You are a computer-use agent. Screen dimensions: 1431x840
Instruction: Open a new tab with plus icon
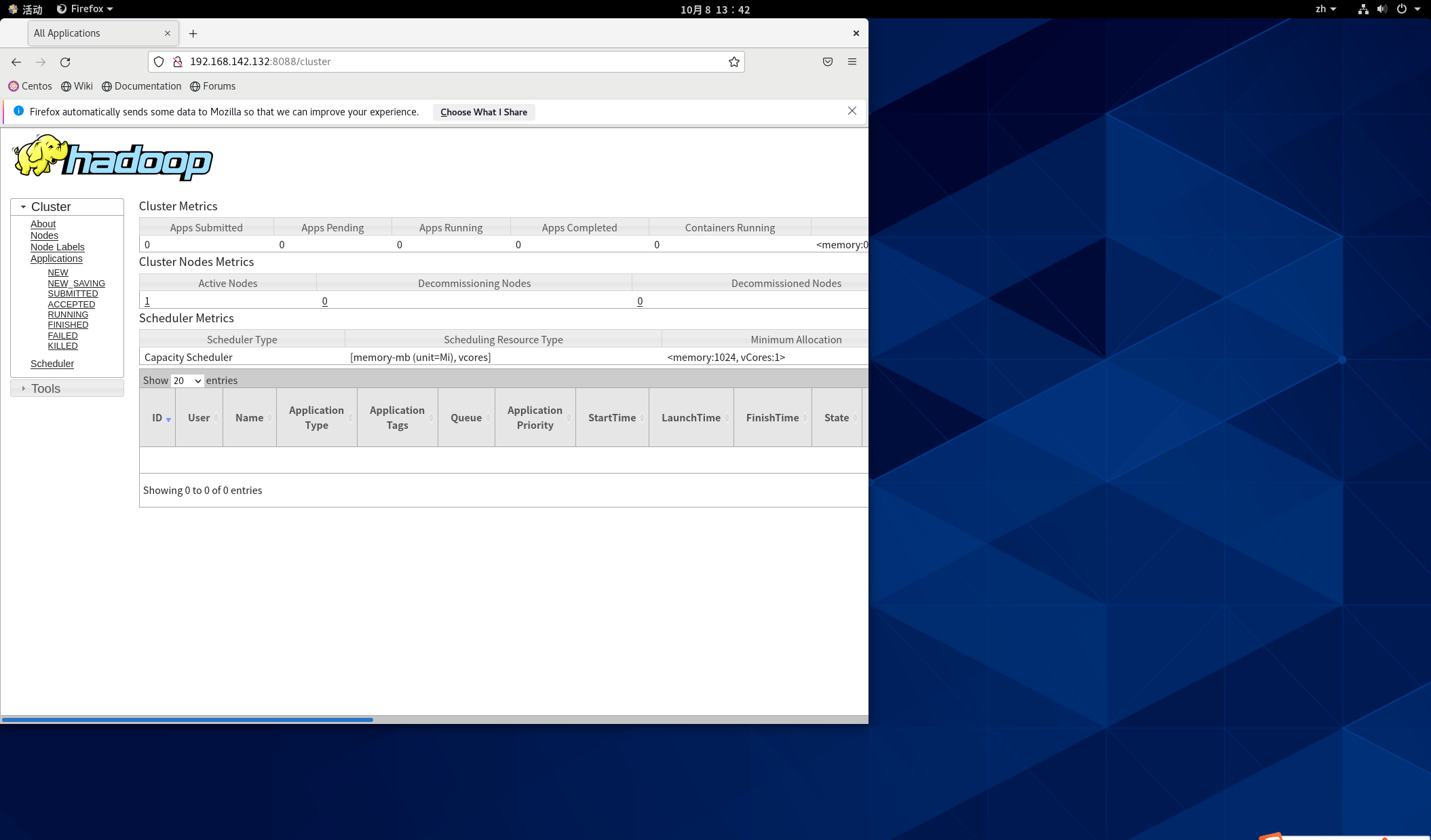coord(193,33)
